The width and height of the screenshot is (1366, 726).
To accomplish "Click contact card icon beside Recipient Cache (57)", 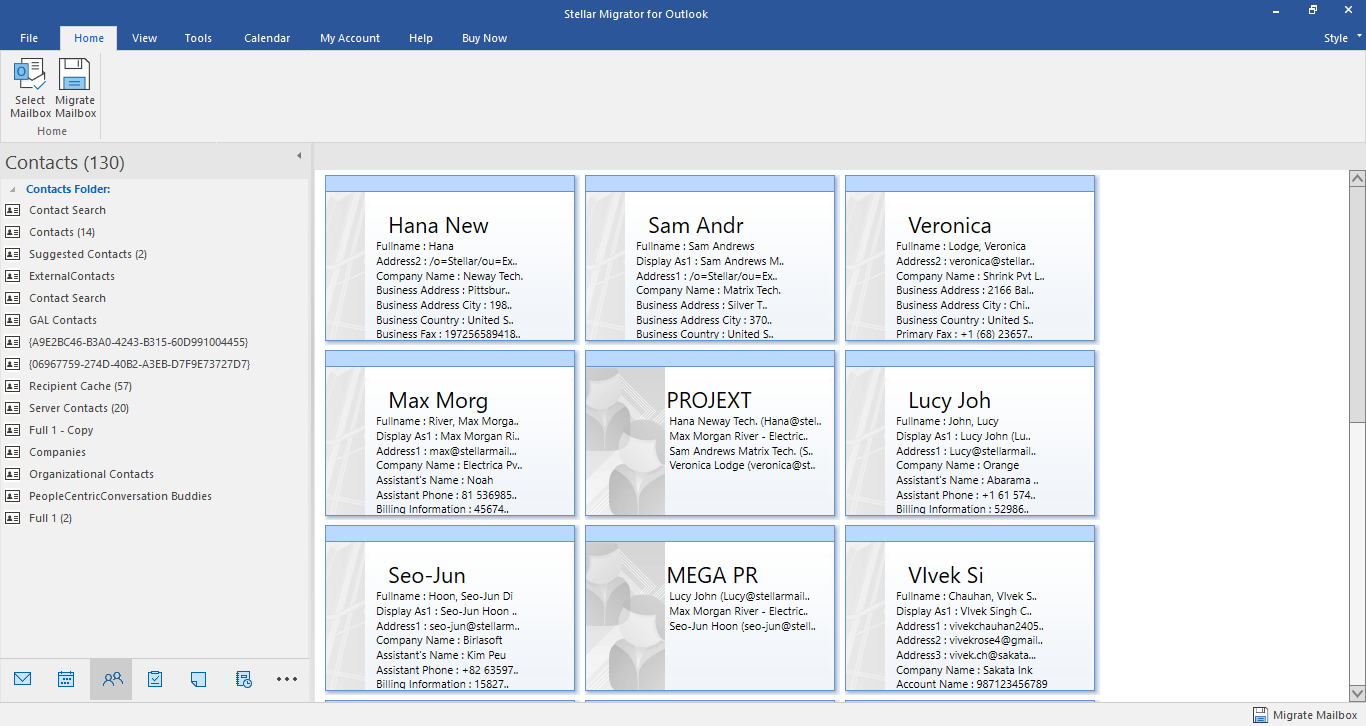I will [x=13, y=386].
